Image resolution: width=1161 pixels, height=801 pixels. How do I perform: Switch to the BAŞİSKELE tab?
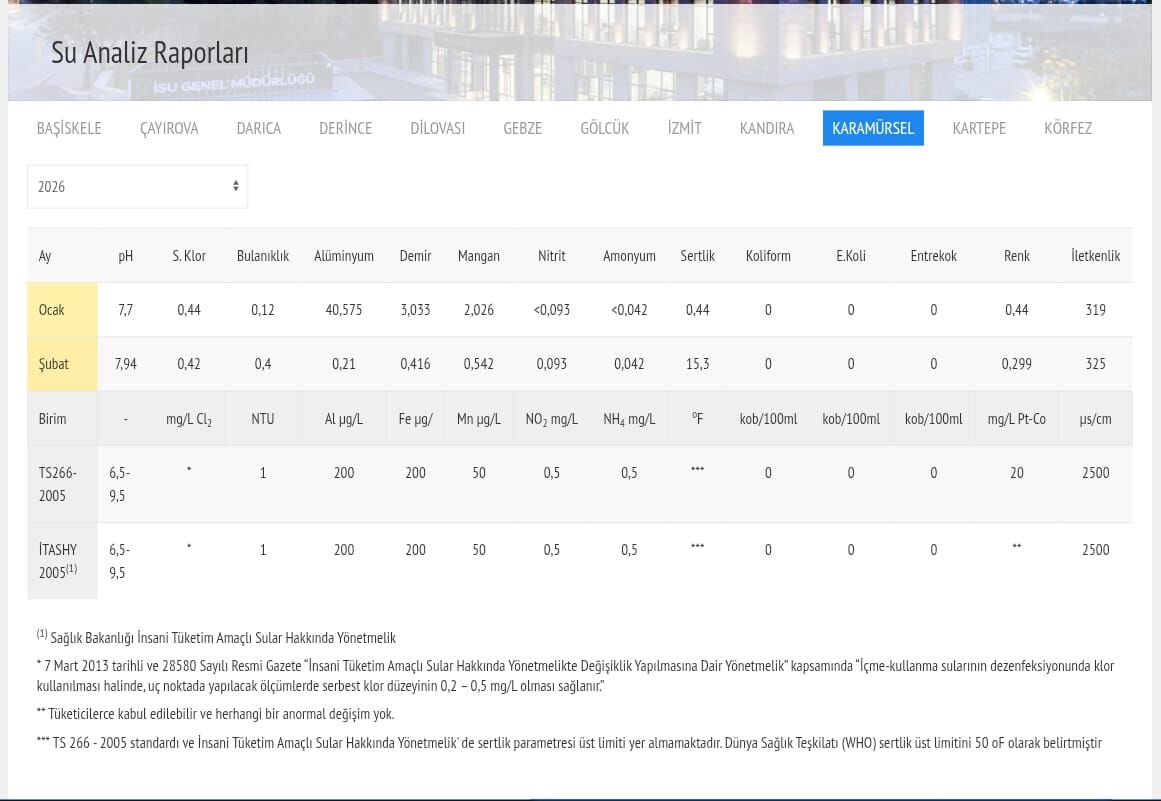pyautogui.click(x=69, y=128)
